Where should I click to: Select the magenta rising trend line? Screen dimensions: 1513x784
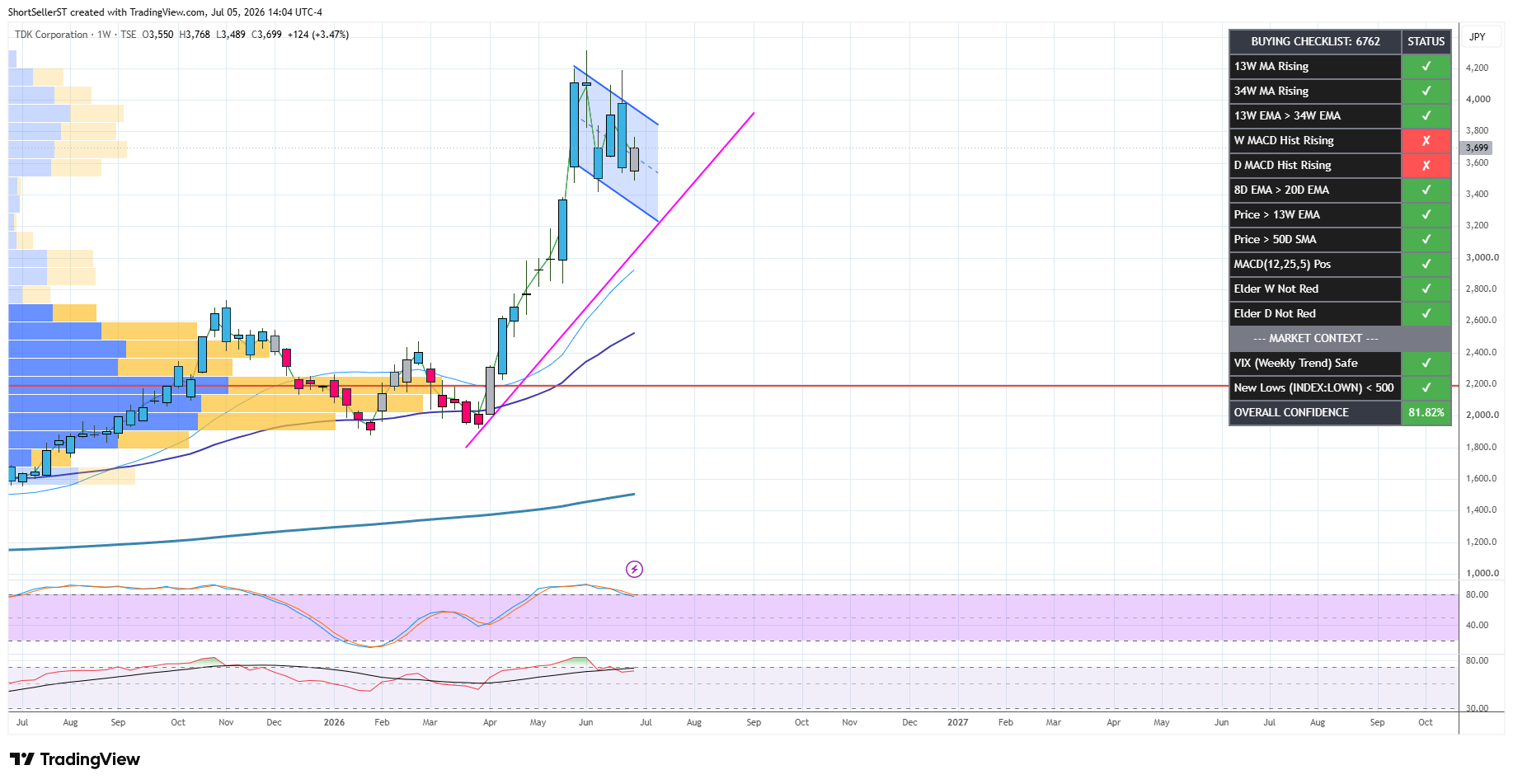pos(610,280)
